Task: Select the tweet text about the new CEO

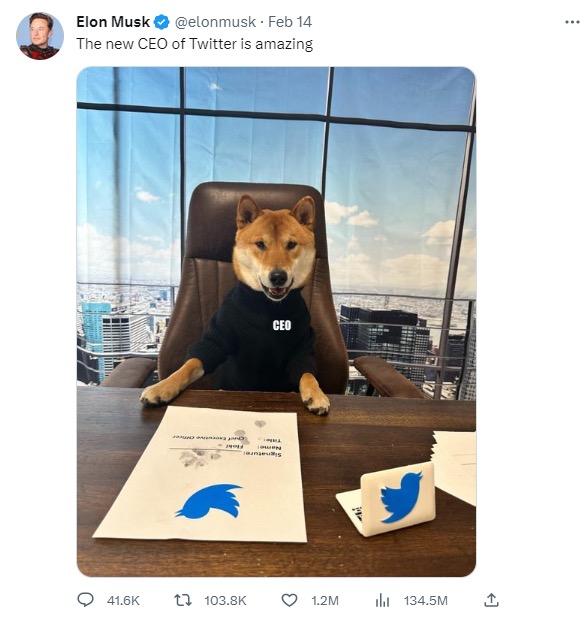Action: pos(195,44)
